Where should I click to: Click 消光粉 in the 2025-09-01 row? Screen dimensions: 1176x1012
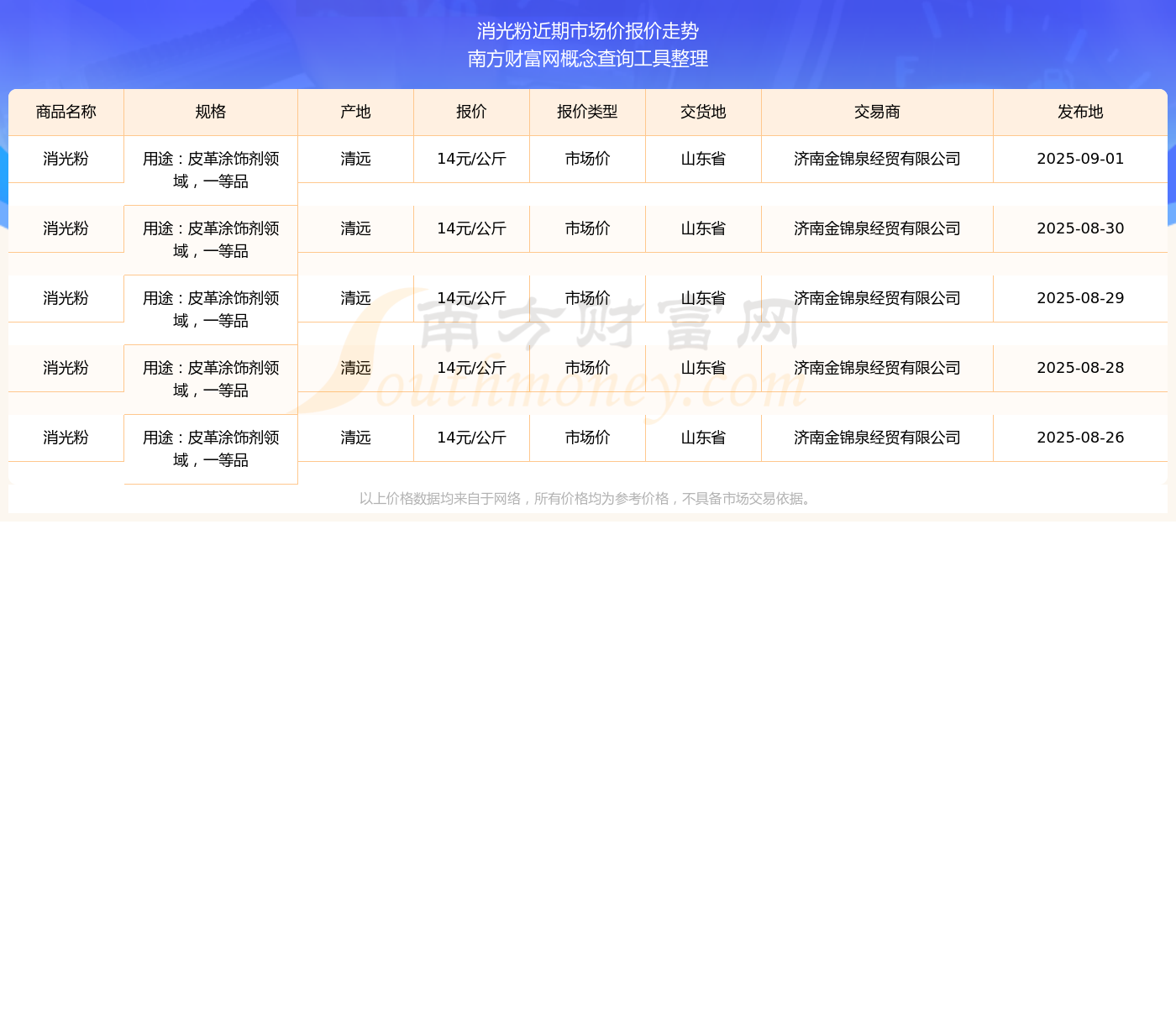pyautogui.click(x=66, y=159)
